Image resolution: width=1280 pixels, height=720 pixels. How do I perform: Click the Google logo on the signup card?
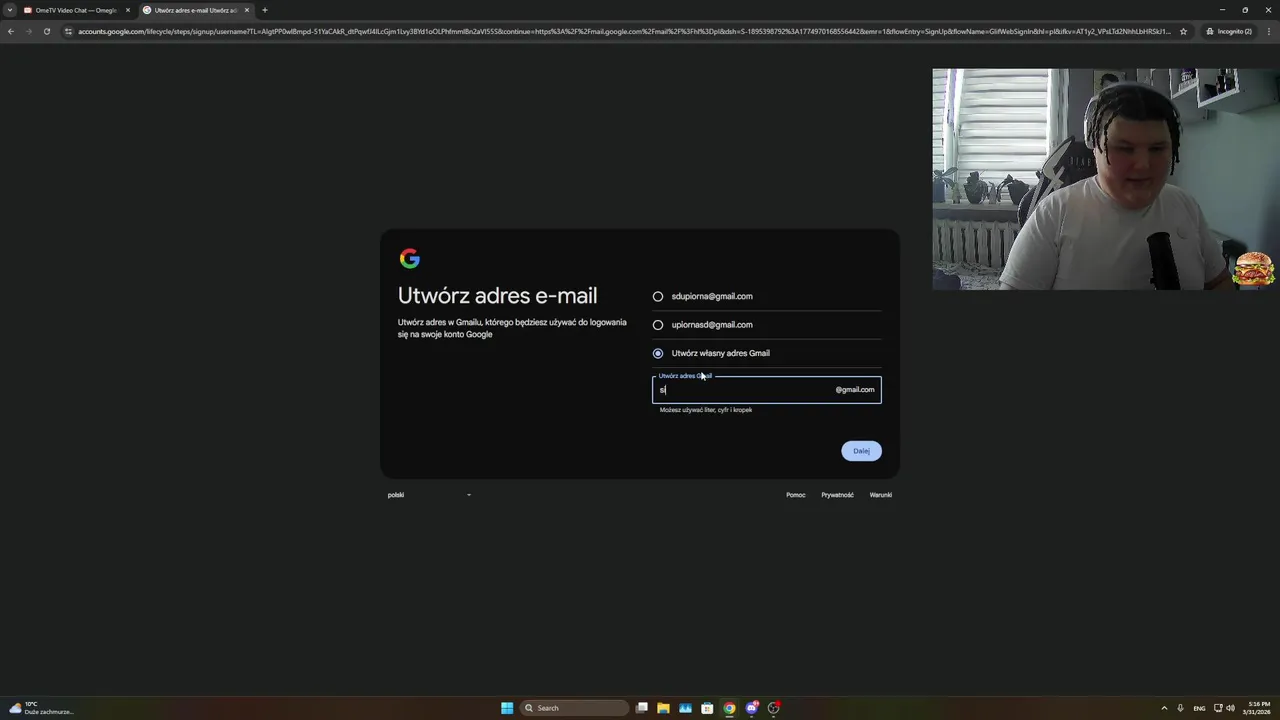pos(410,259)
